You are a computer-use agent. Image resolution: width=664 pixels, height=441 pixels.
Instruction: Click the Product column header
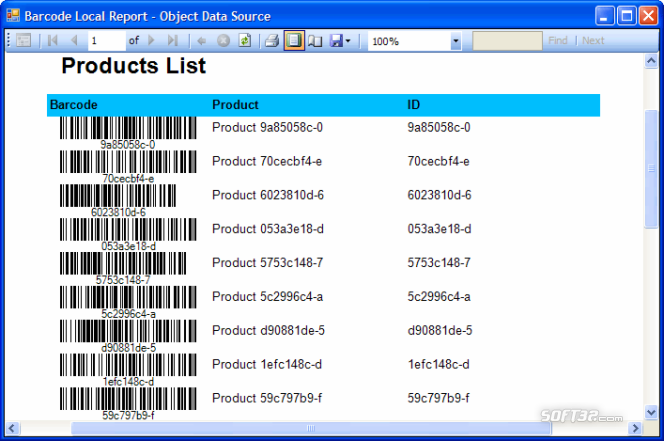235,105
